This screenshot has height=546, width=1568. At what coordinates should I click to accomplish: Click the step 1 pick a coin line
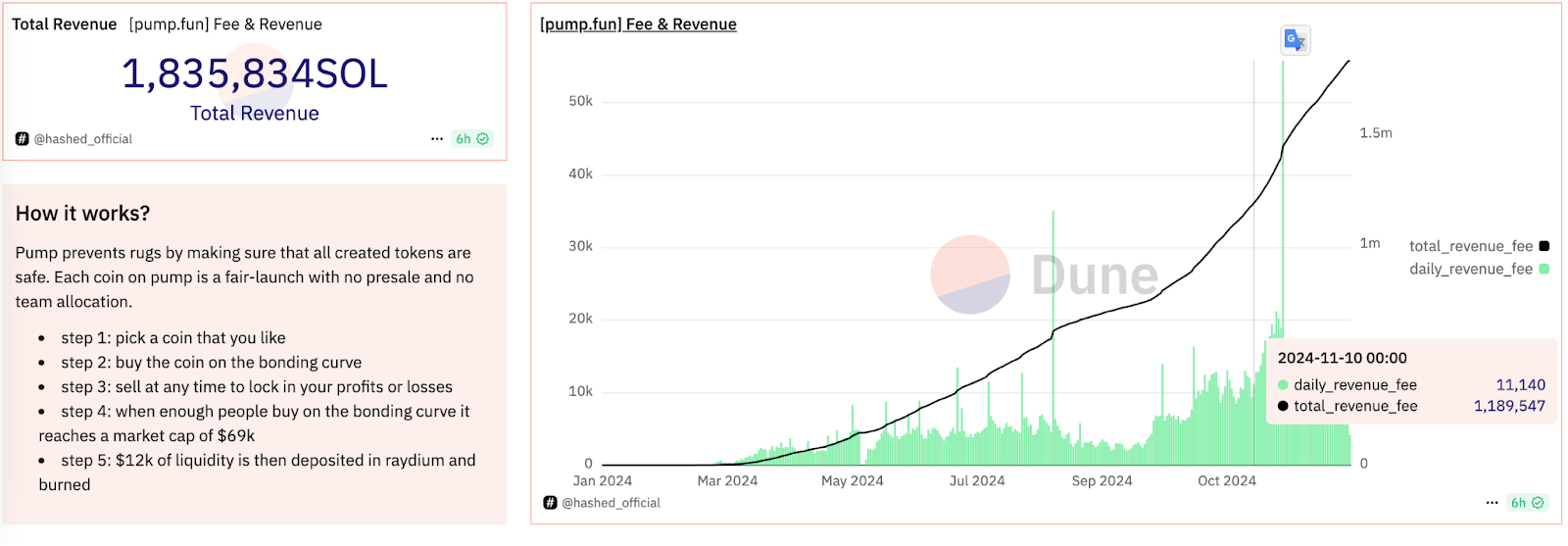click(x=173, y=338)
